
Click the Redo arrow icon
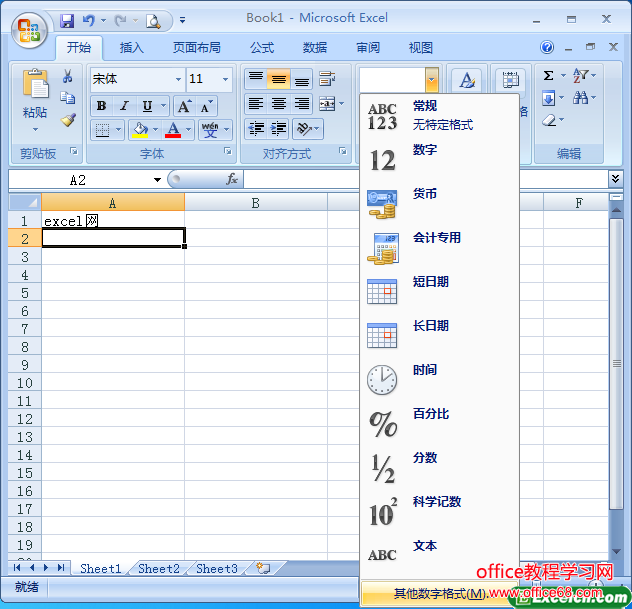tap(121, 20)
